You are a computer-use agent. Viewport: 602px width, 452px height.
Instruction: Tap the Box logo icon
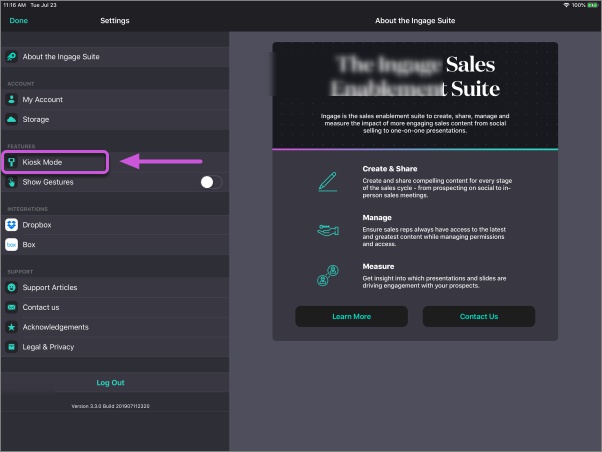(x=12, y=245)
